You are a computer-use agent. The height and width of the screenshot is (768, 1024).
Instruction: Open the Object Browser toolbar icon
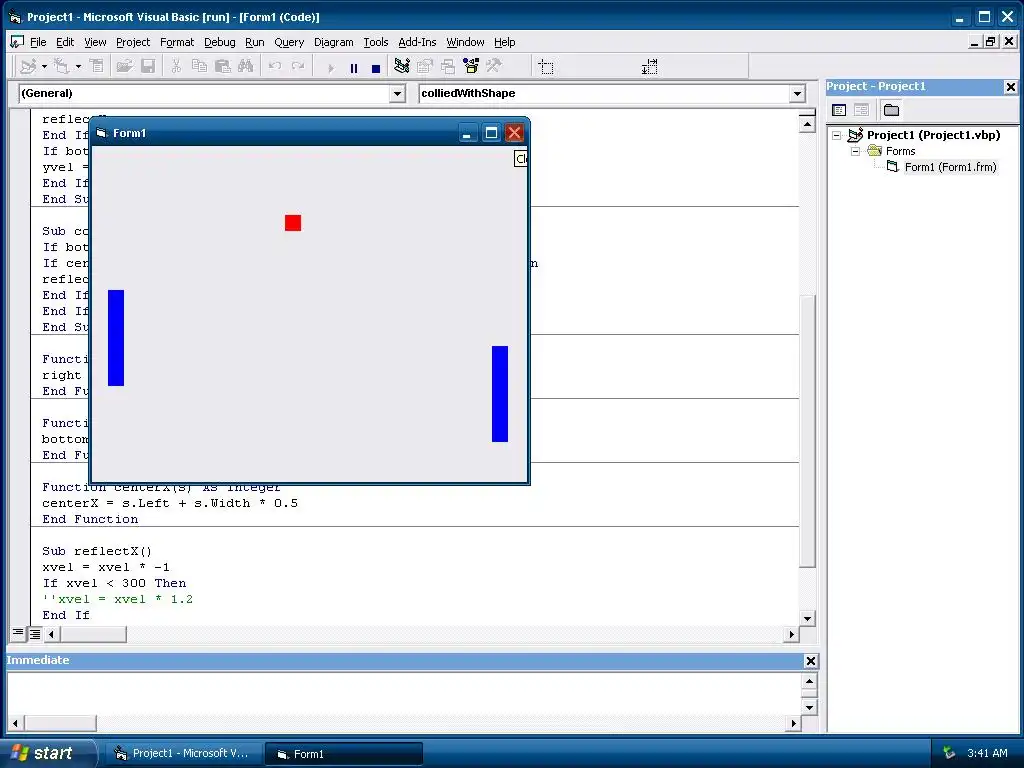pos(471,66)
